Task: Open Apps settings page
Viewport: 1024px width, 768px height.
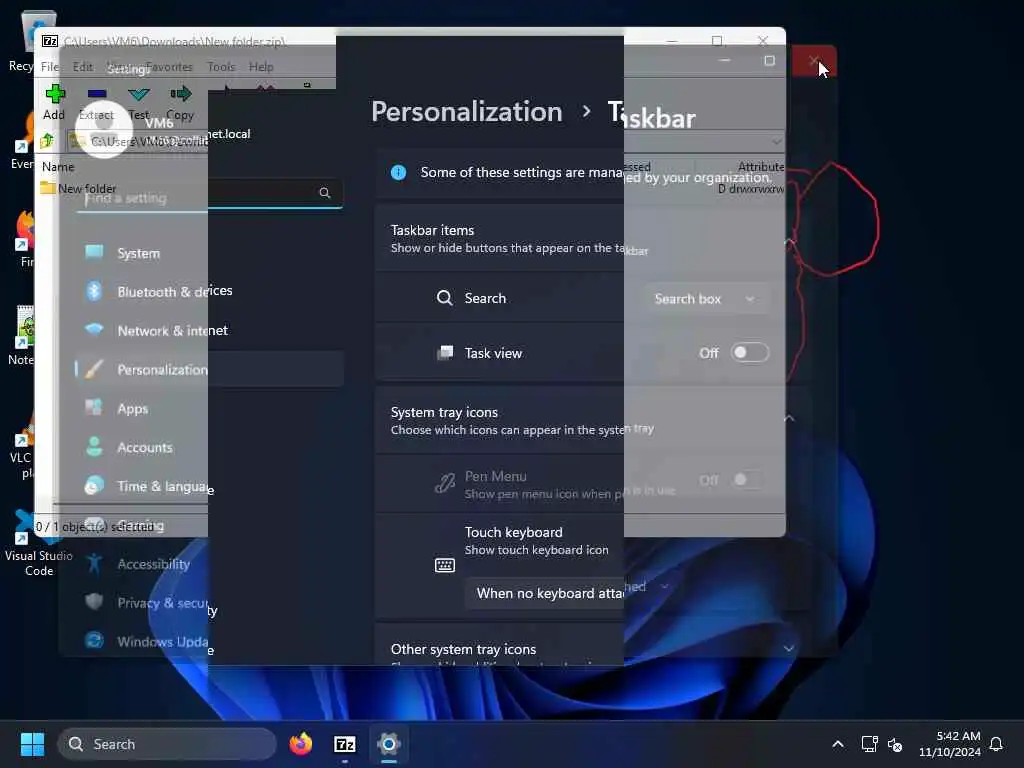Action: [x=209, y=408]
